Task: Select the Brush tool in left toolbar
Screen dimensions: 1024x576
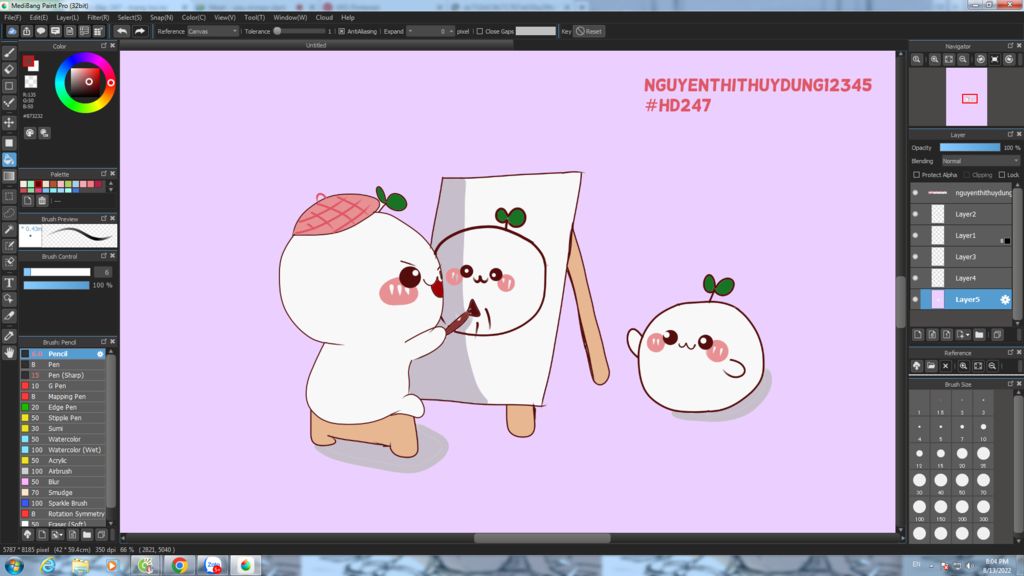Action: (x=9, y=52)
